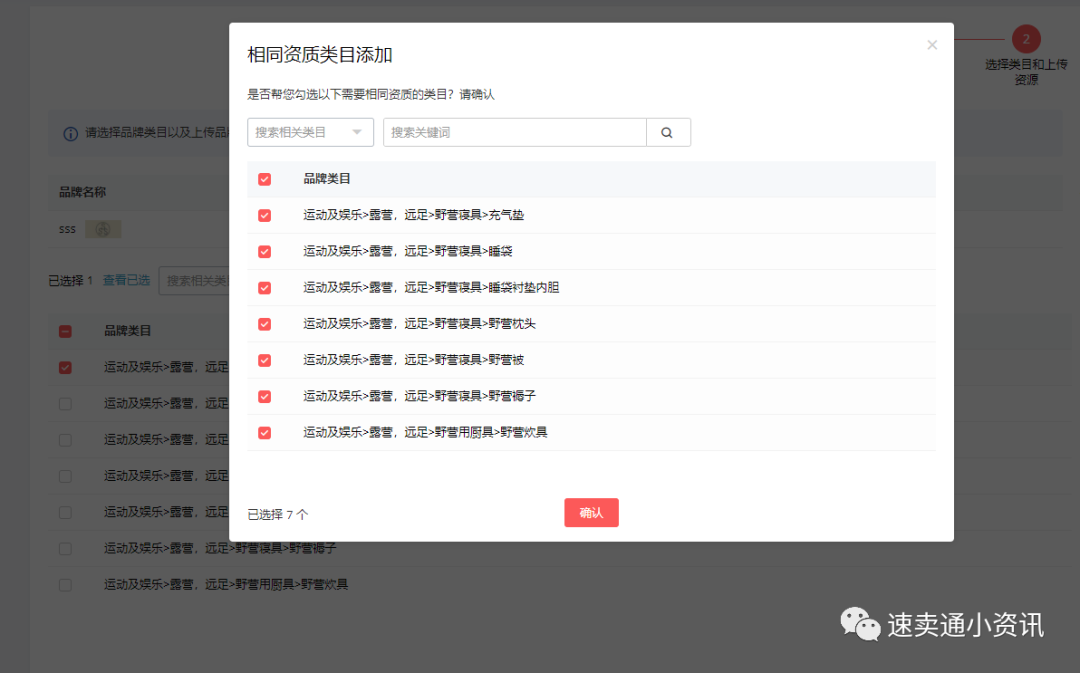Click the info icon beside 请选择品牌类目
The image size is (1080, 673).
[71, 133]
